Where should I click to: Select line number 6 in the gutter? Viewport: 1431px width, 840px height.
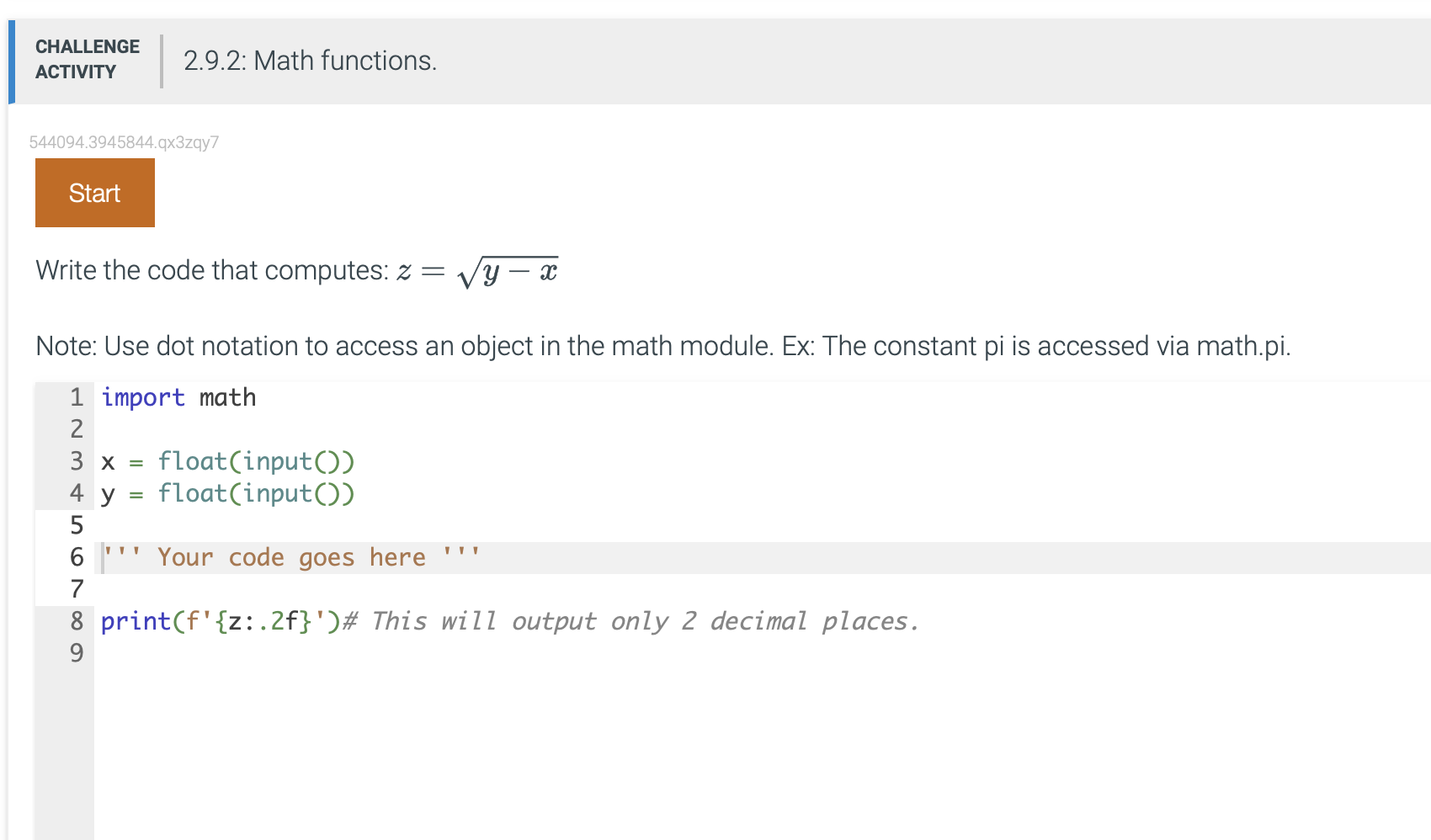coord(77,556)
